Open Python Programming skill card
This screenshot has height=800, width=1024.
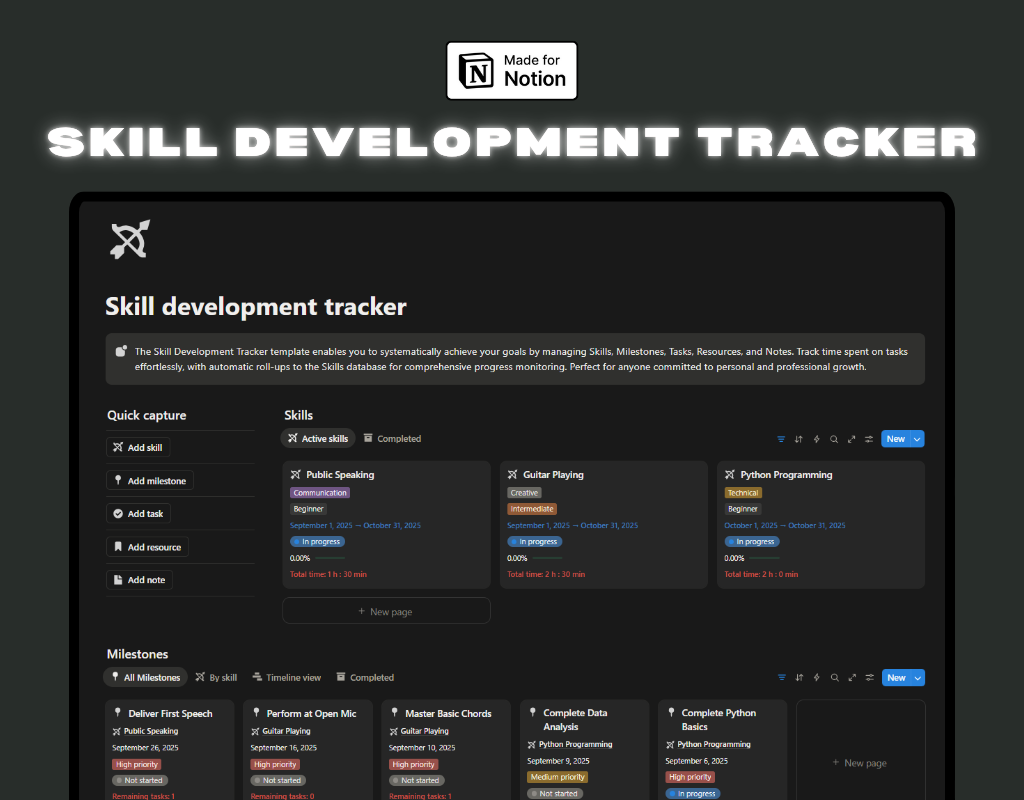pos(821,524)
